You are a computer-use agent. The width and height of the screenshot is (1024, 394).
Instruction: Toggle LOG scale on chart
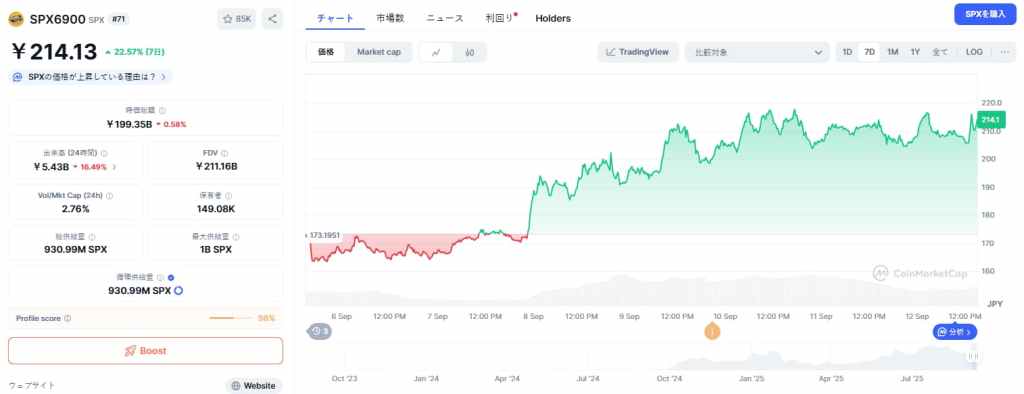tap(974, 52)
